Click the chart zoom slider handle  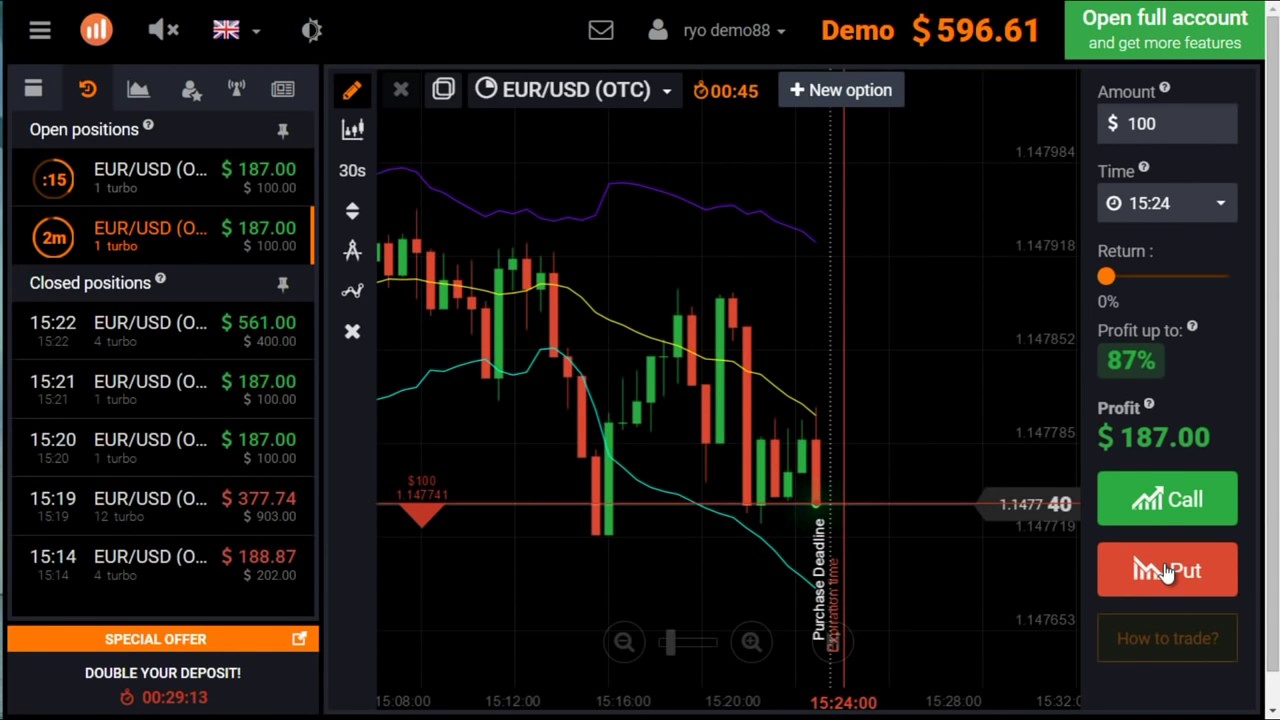coord(670,642)
